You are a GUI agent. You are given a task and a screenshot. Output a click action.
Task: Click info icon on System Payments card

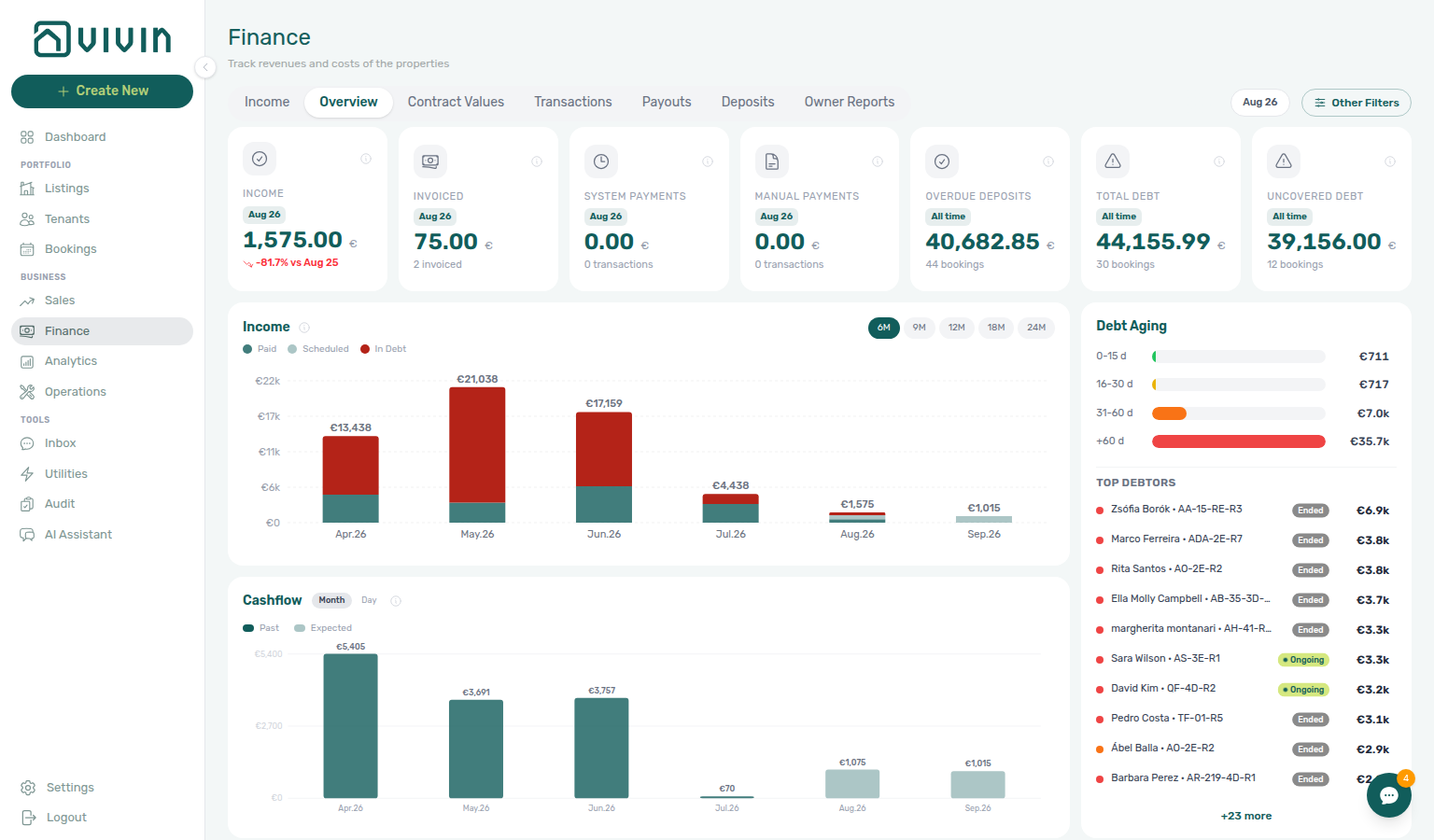[x=708, y=161]
